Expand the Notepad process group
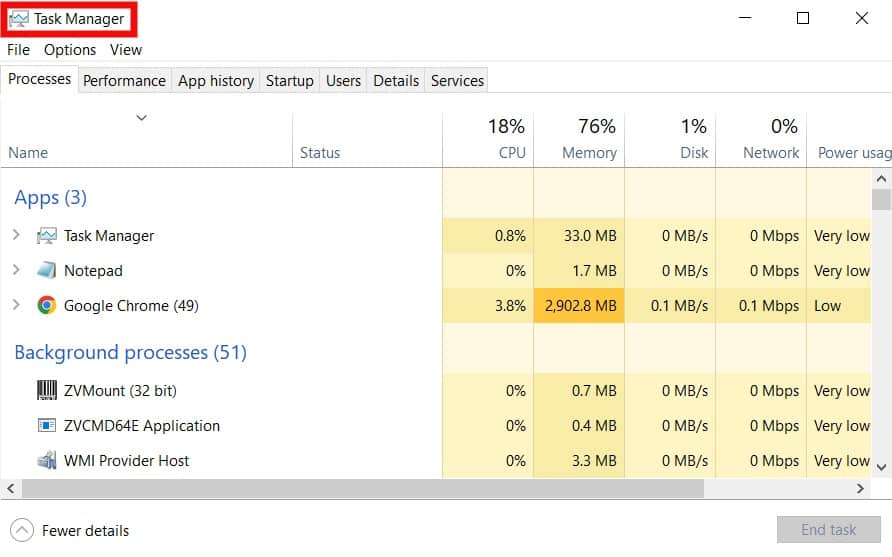This screenshot has height=557, width=892. (x=16, y=270)
